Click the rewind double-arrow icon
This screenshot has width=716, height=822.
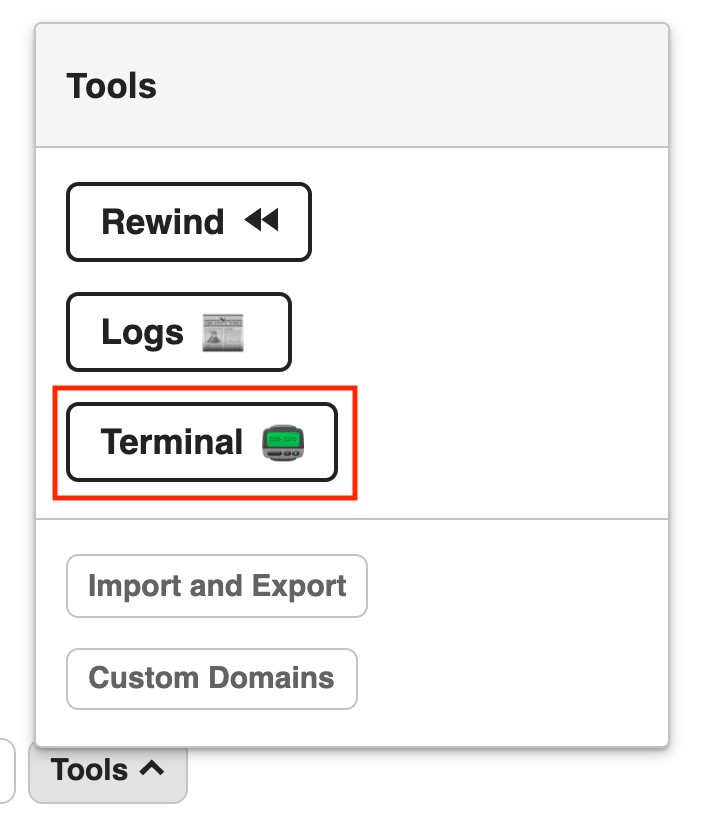(x=262, y=221)
